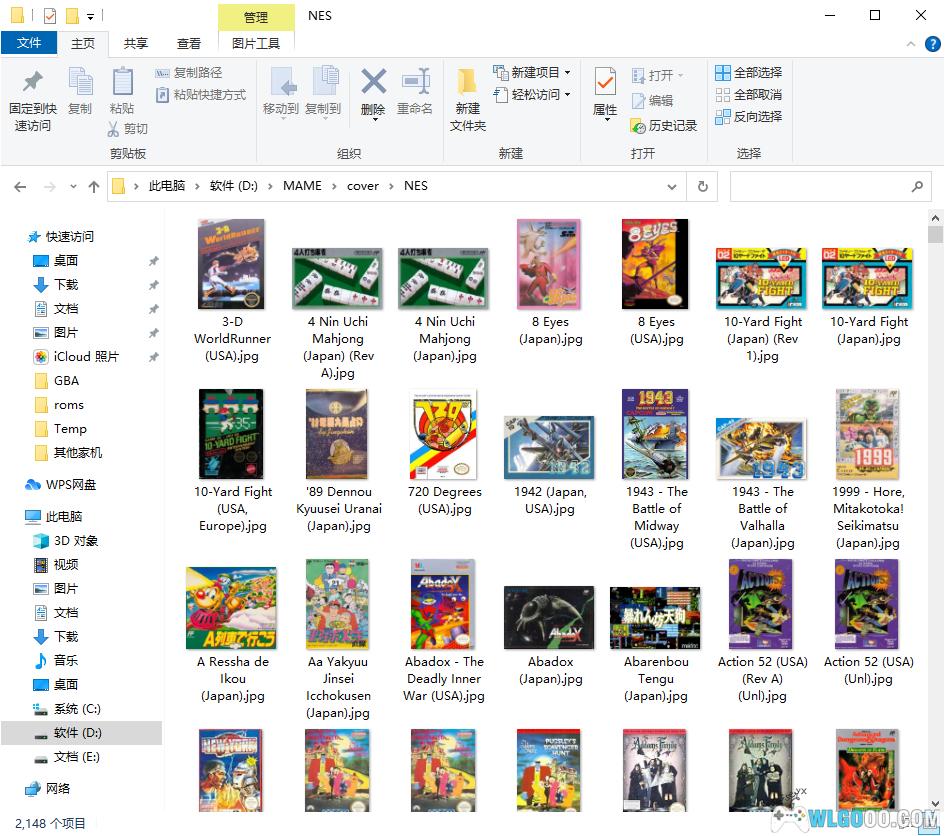Click the refresh button beside address bar
945x836 pixels.
tap(702, 186)
